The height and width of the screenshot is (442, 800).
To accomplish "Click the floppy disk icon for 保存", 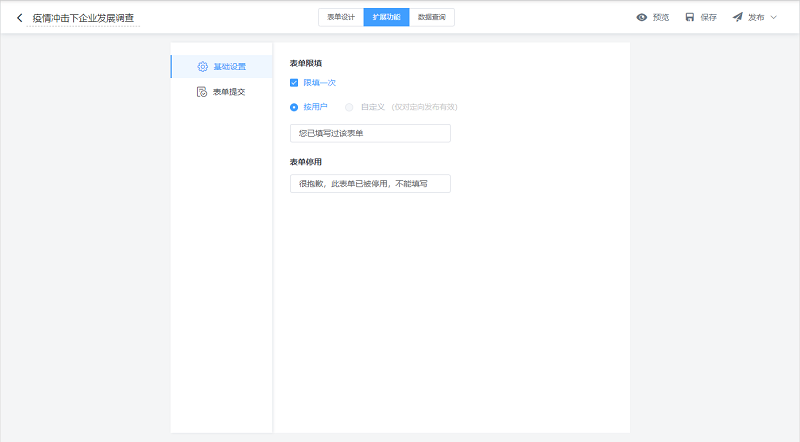I will click(689, 17).
